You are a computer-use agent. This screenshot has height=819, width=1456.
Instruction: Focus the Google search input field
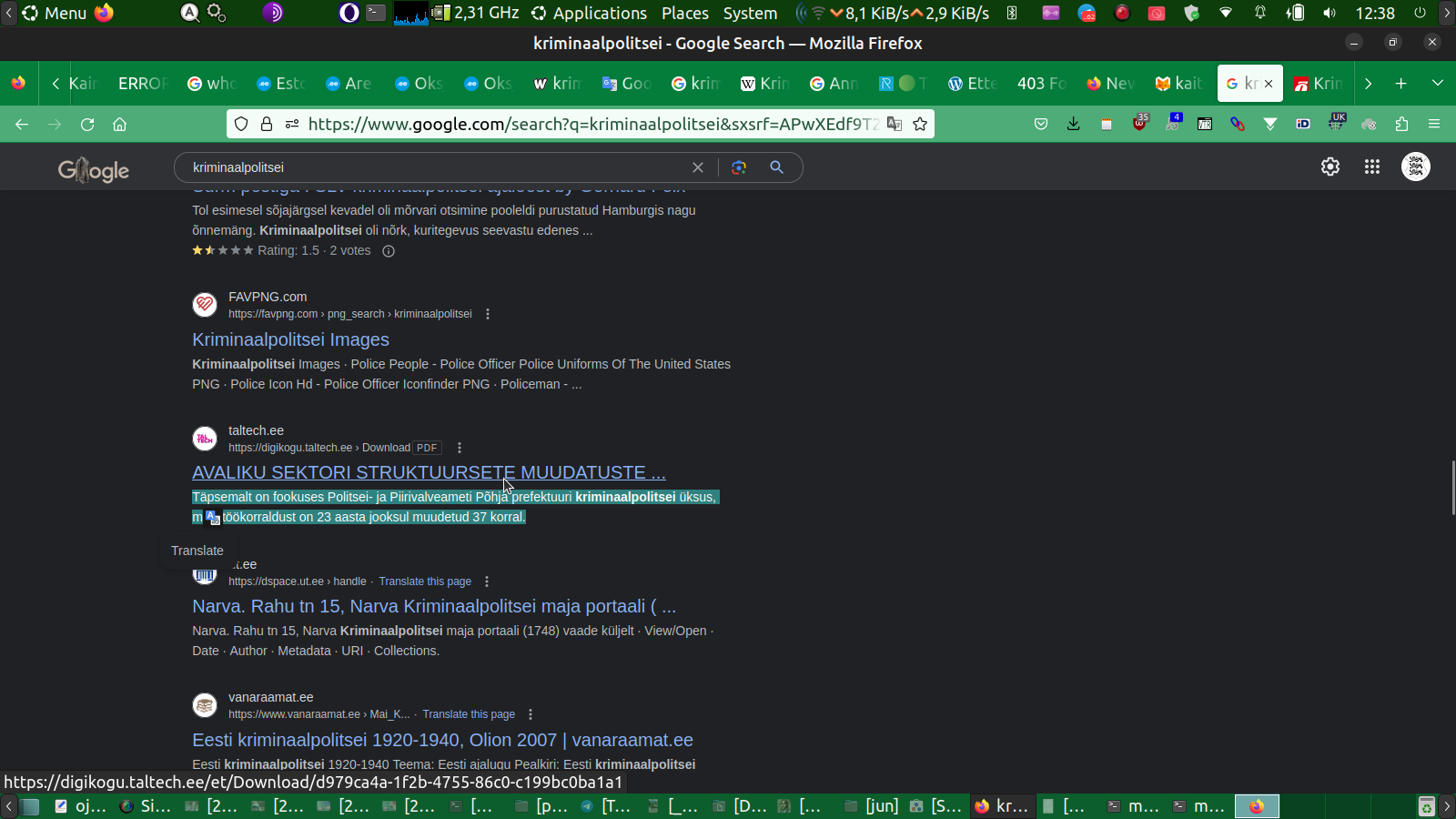pos(437,167)
